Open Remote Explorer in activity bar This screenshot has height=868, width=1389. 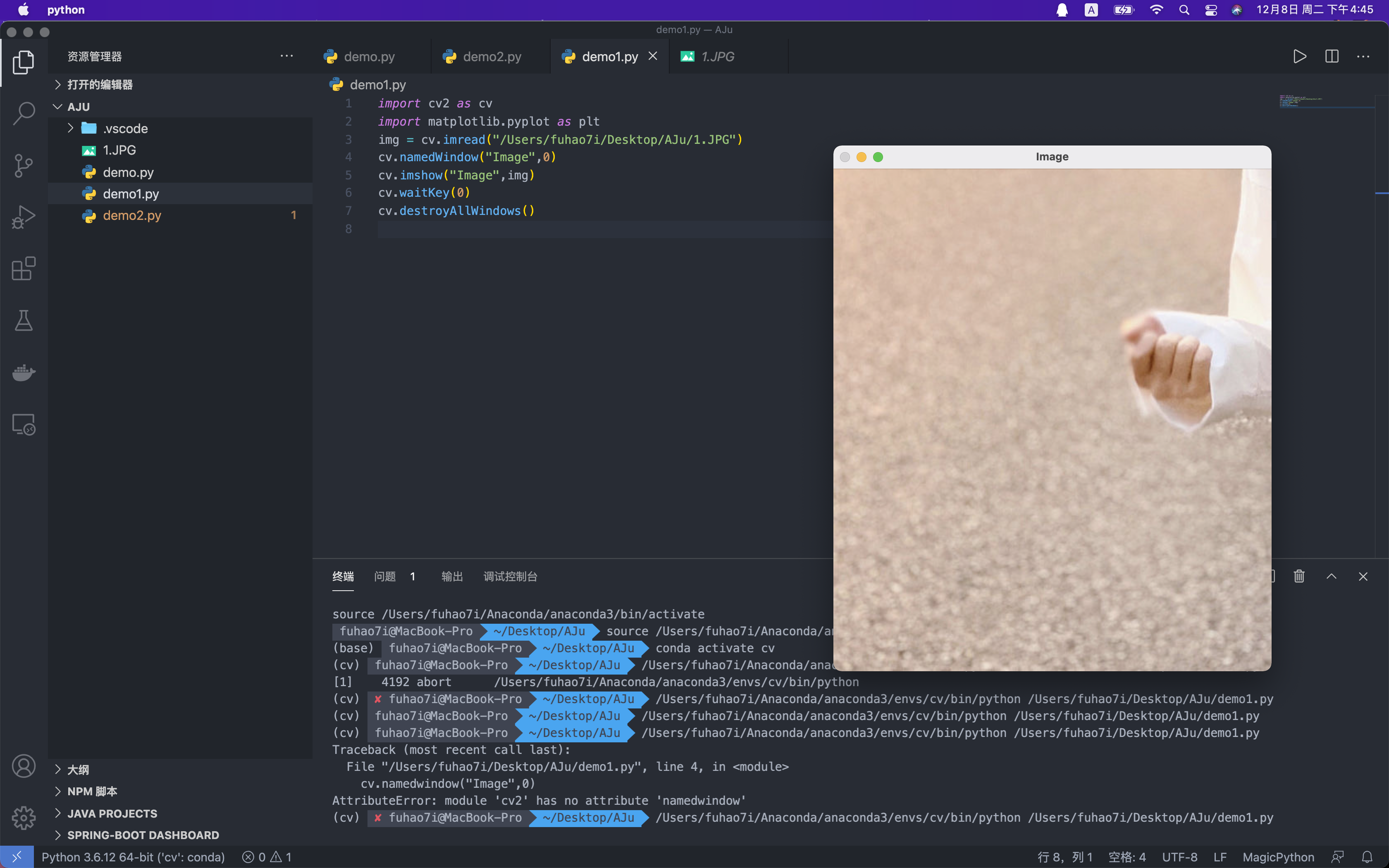[x=24, y=425]
